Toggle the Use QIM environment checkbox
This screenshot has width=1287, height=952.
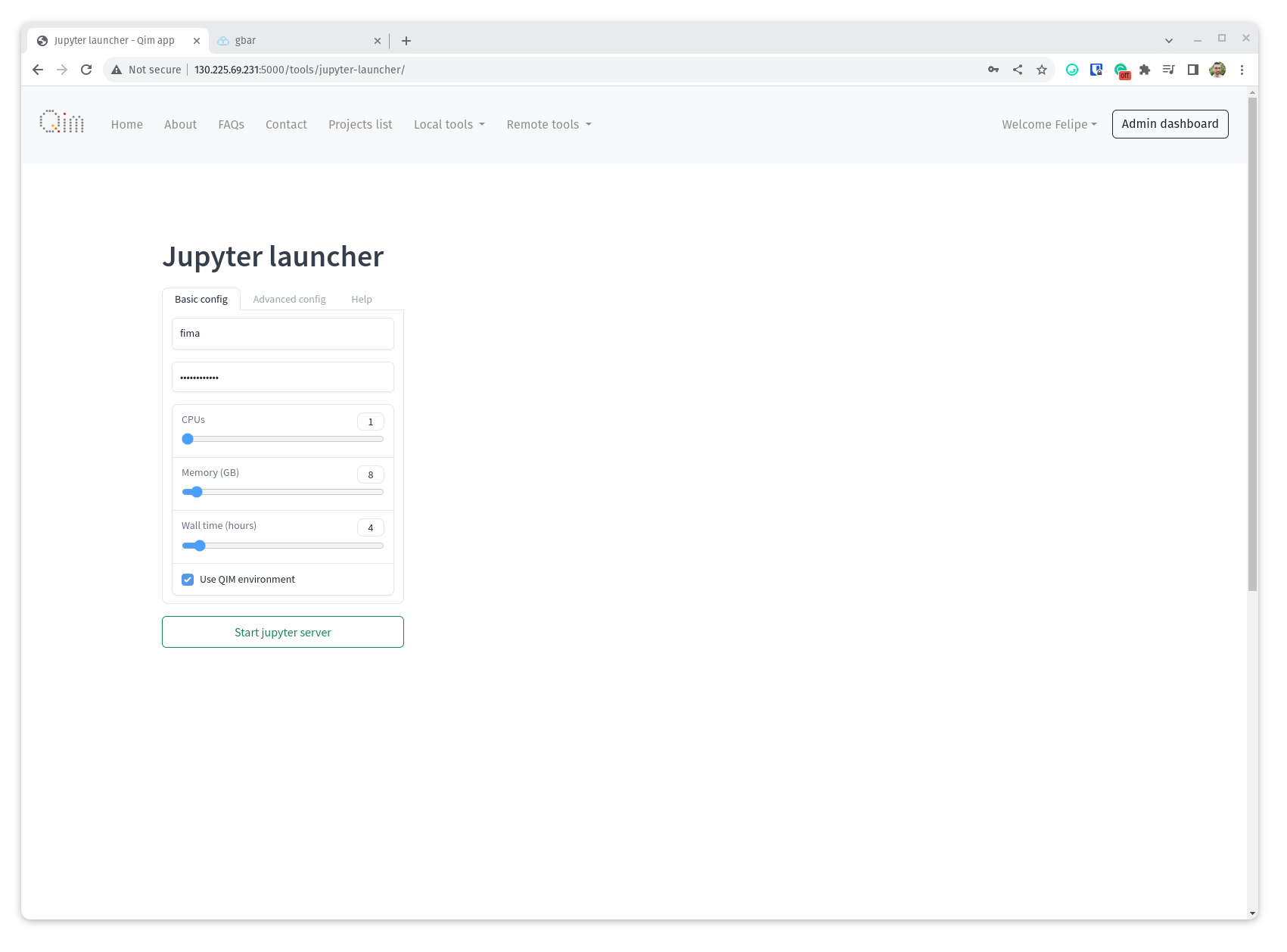(188, 580)
